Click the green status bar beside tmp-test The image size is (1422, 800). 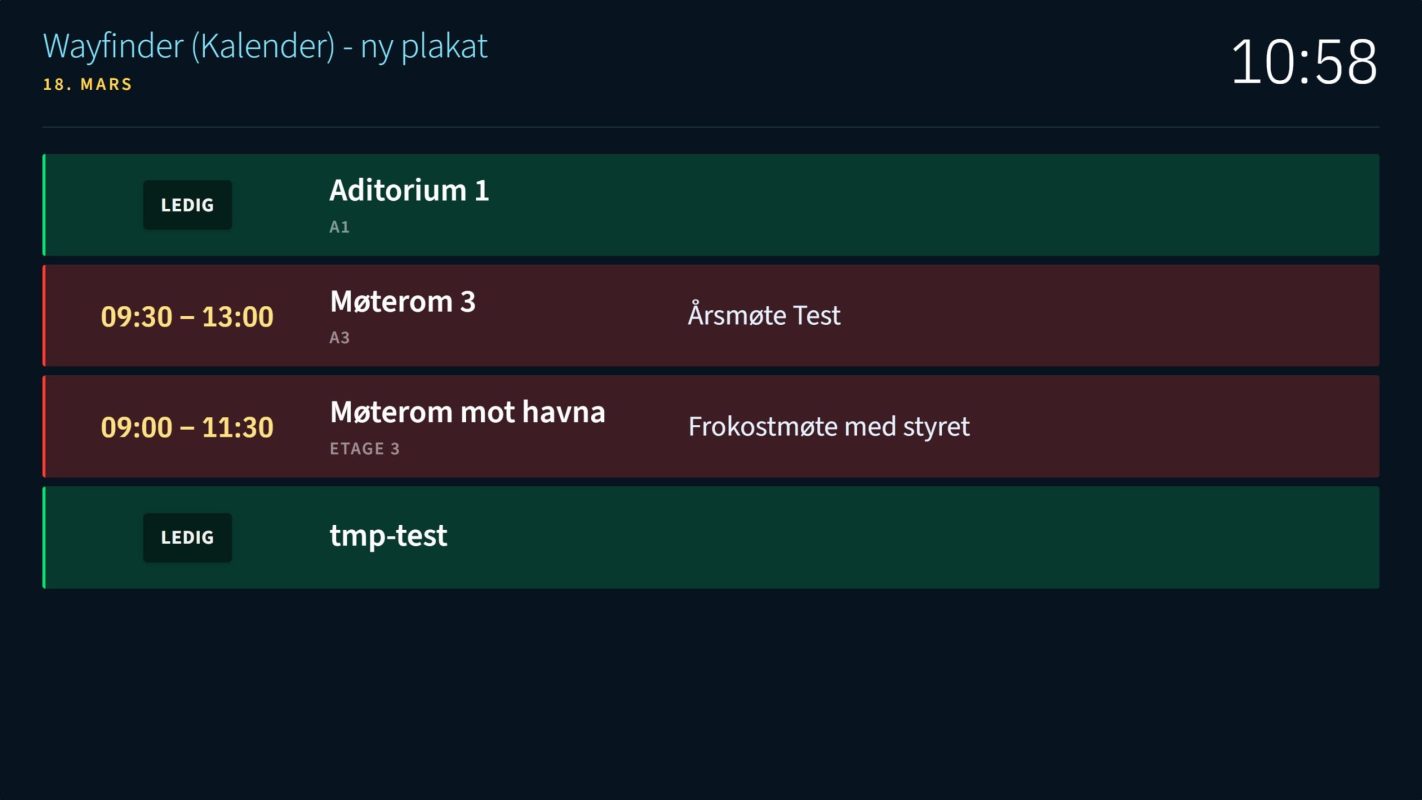click(x=44, y=538)
